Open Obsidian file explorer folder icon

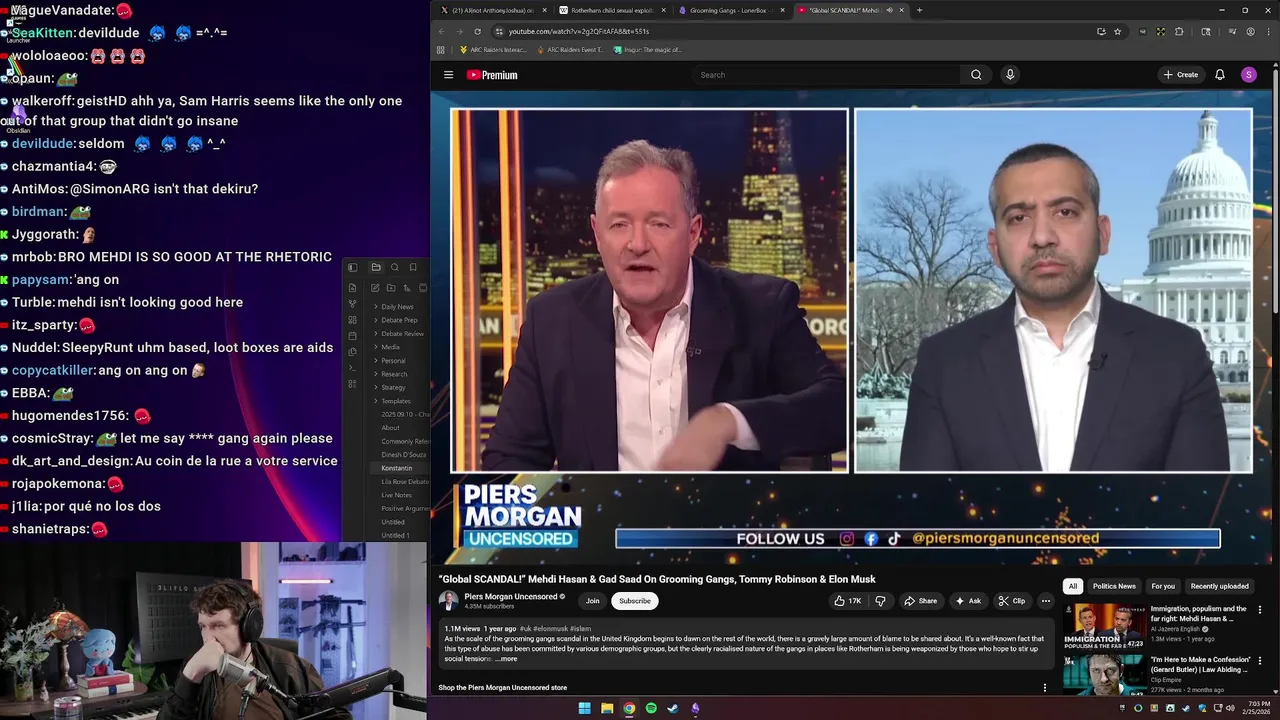click(376, 267)
